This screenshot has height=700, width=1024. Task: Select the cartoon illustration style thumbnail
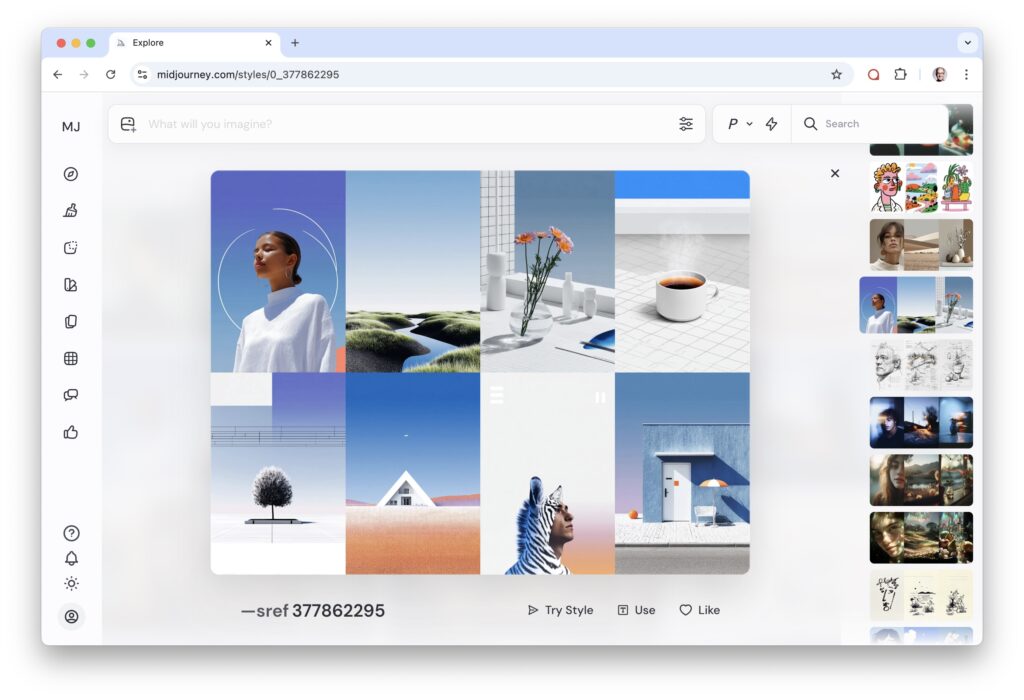coord(921,187)
